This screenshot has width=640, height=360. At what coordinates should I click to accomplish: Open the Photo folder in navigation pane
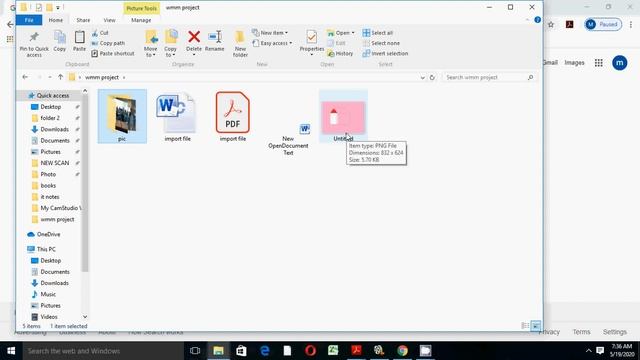(x=48, y=174)
